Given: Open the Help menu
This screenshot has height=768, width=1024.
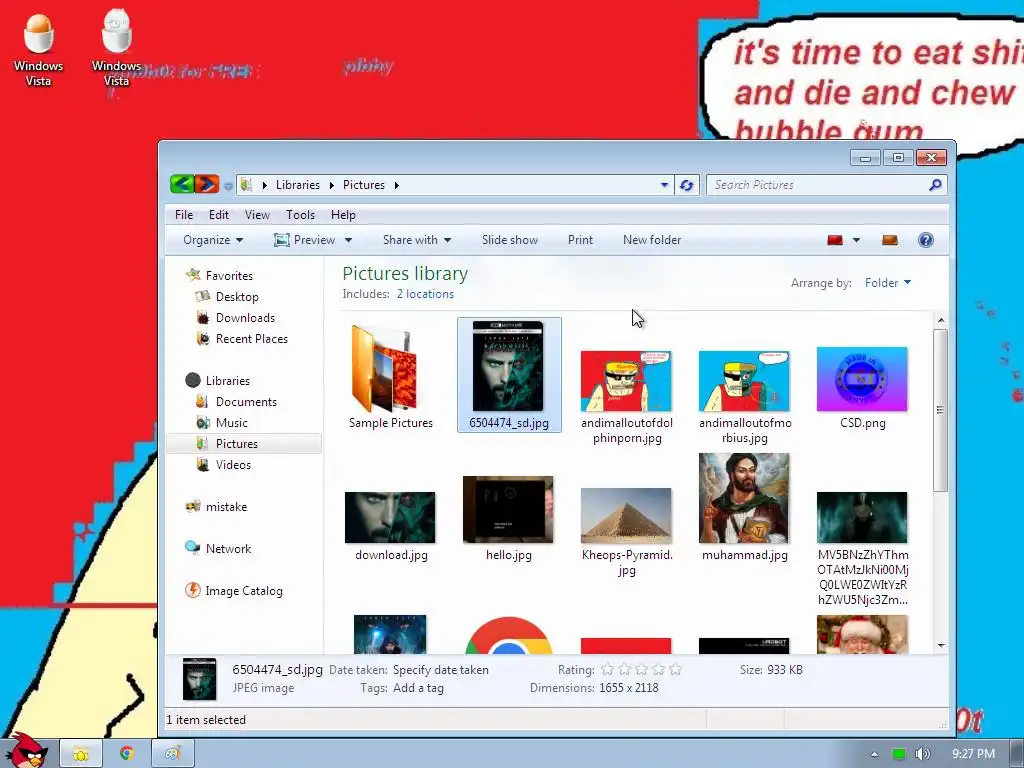Looking at the screenshot, I should pos(343,215).
